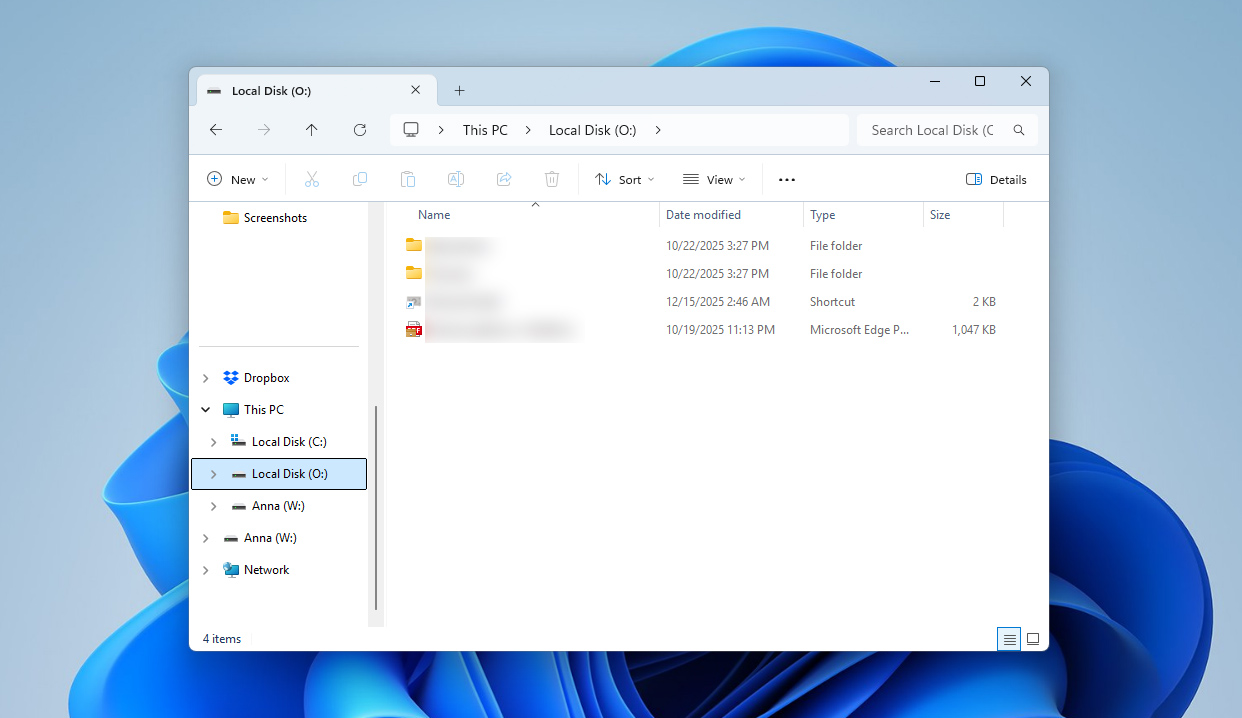
Task: Open the Sort dropdown
Action: 624,179
